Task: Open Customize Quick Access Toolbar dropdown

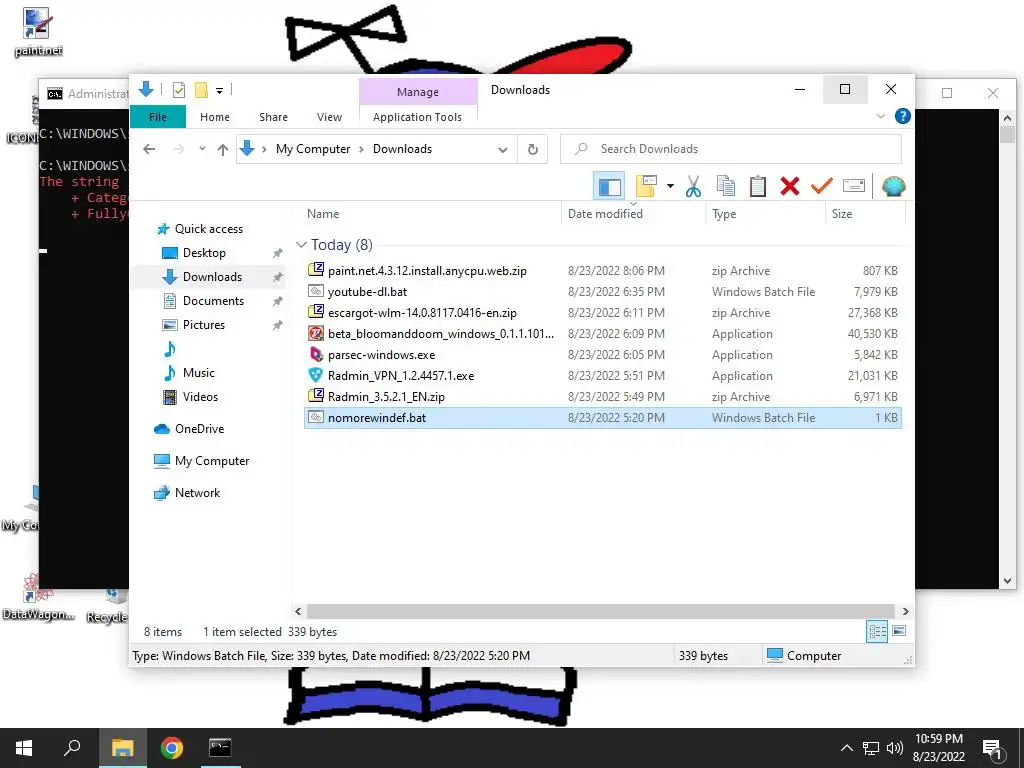Action: [x=219, y=91]
